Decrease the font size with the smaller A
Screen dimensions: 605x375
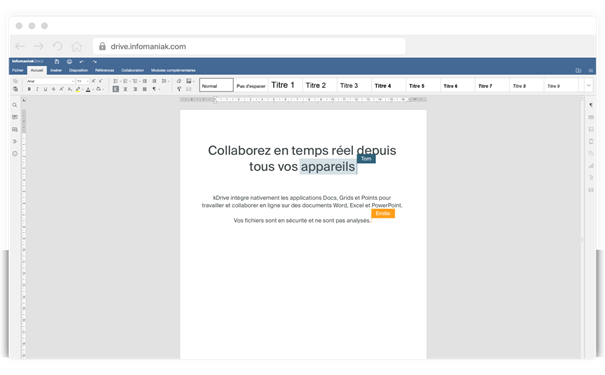pos(100,81)
